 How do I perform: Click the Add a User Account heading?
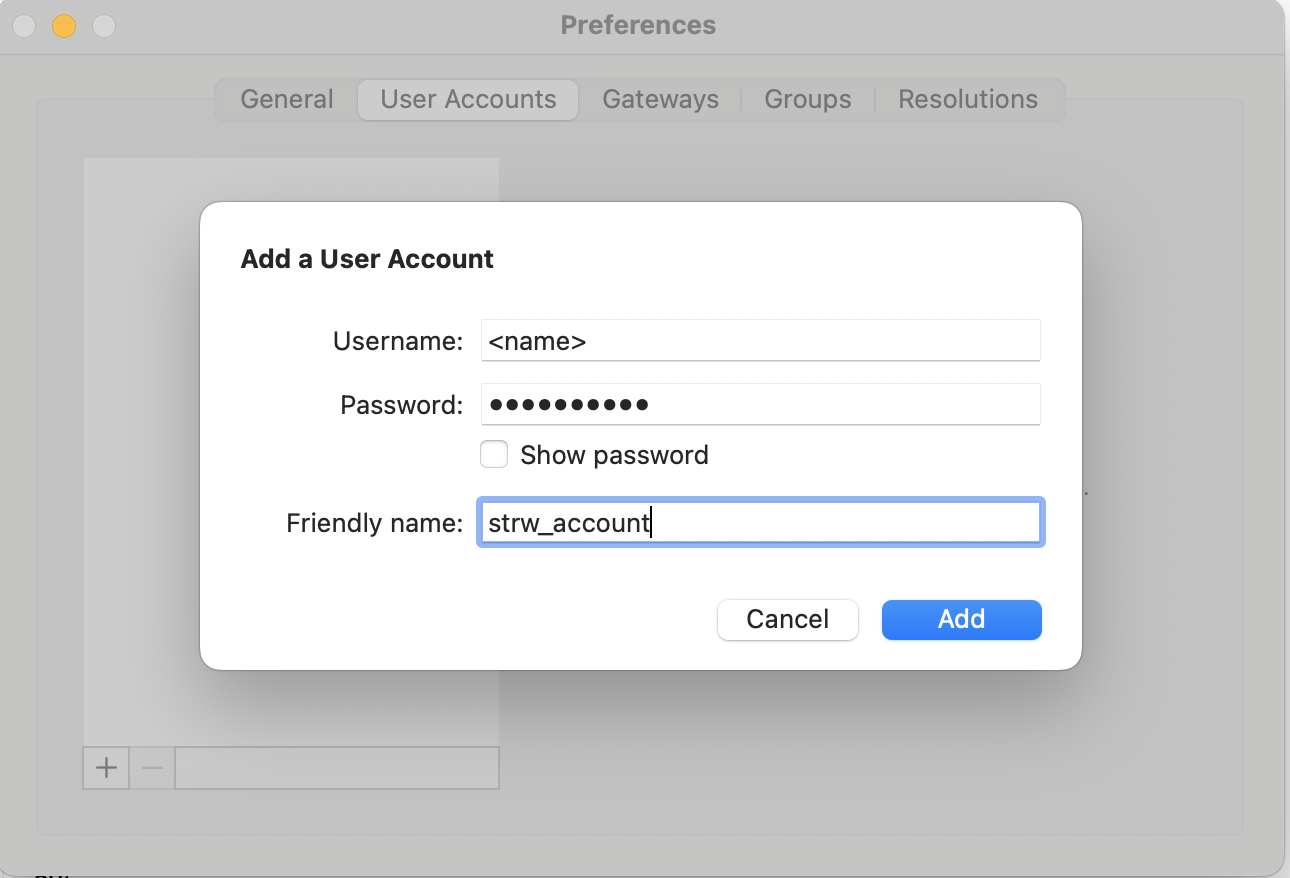pyautogui.click(x=367, y=259)
